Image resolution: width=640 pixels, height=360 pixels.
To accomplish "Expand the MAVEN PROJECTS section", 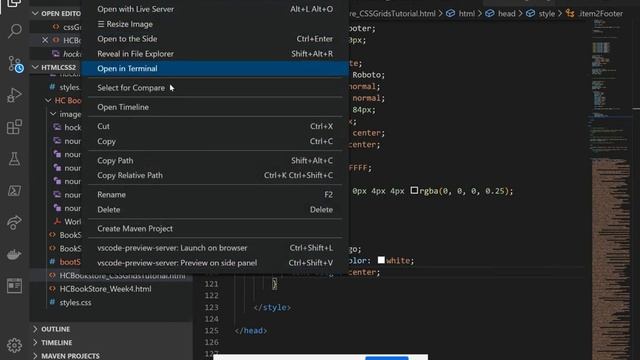I will [x=35, y=356].
